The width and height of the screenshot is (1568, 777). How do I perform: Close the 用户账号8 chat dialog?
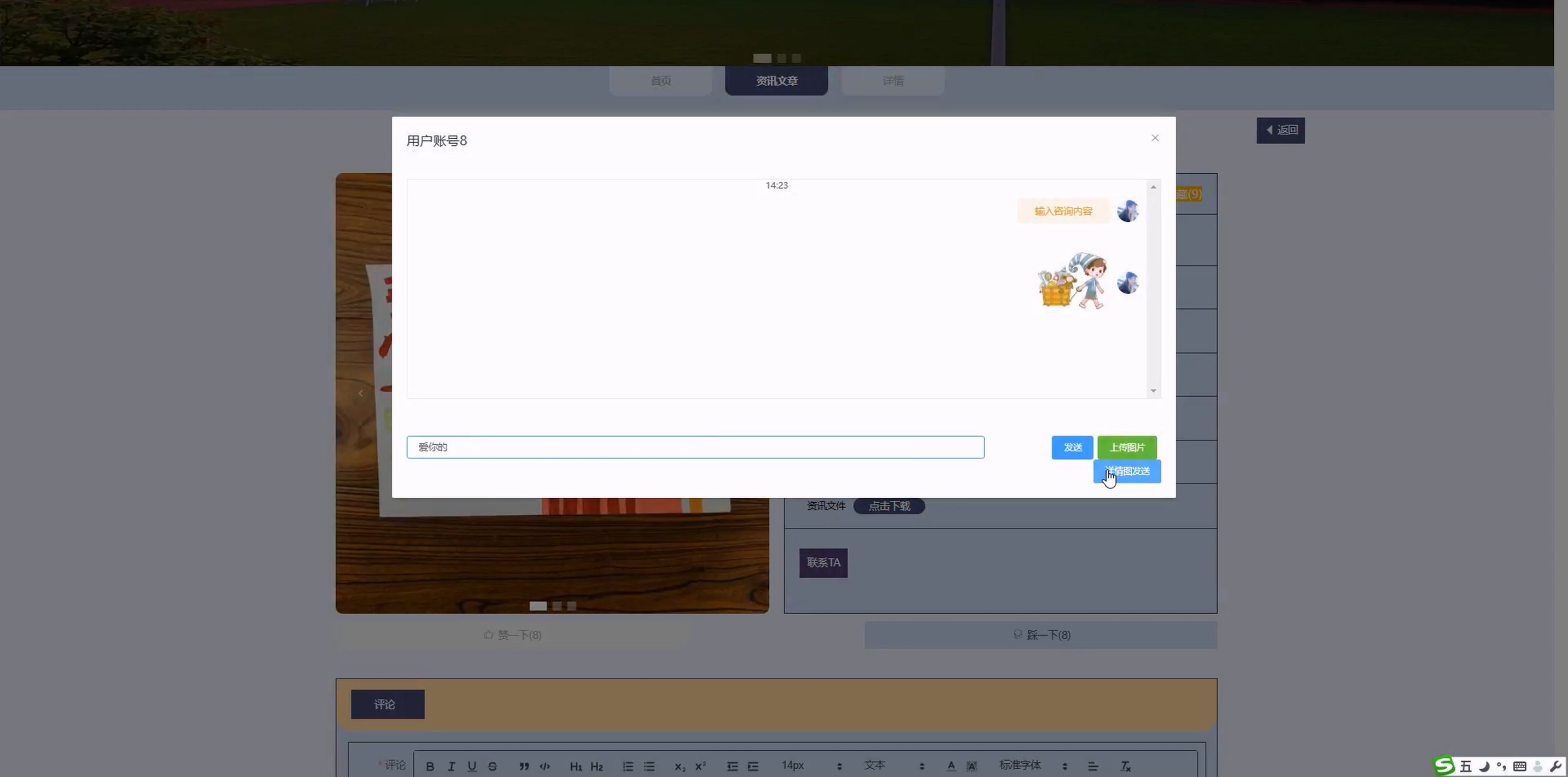pyautogui.click(x=1155, y=138)
